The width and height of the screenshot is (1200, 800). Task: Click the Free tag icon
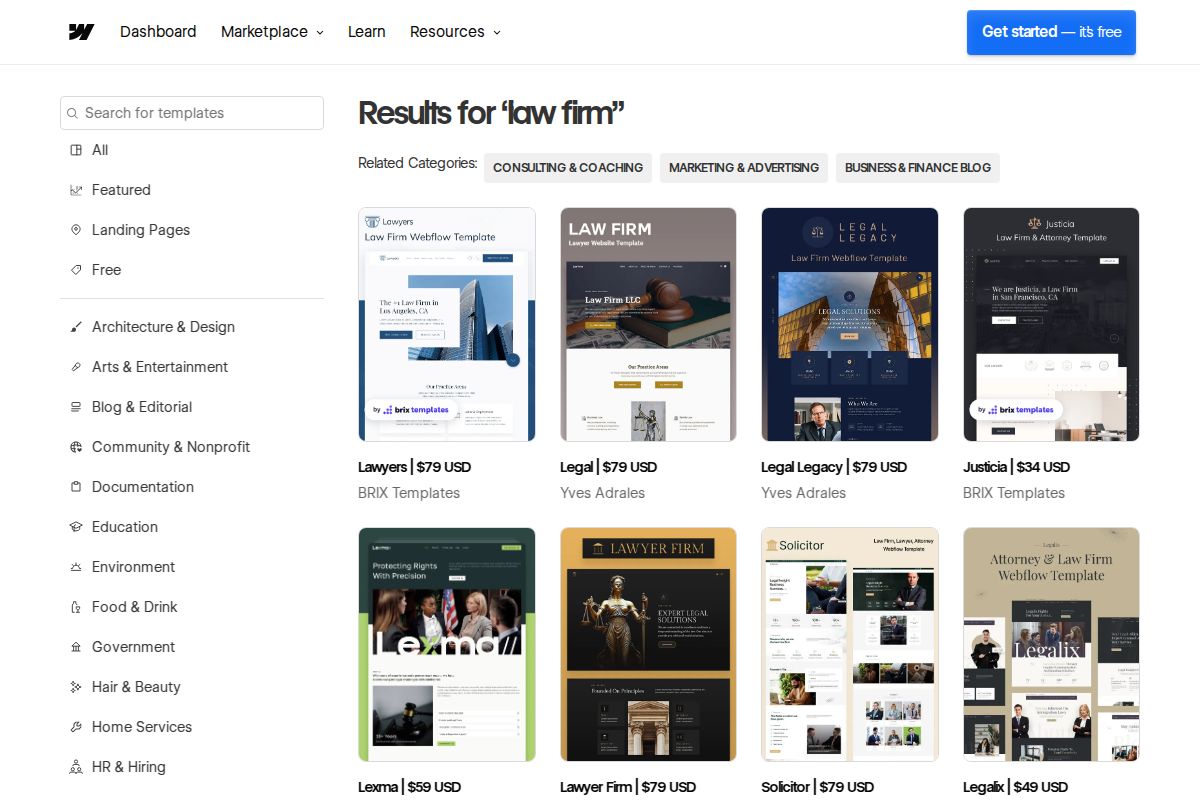76,270
